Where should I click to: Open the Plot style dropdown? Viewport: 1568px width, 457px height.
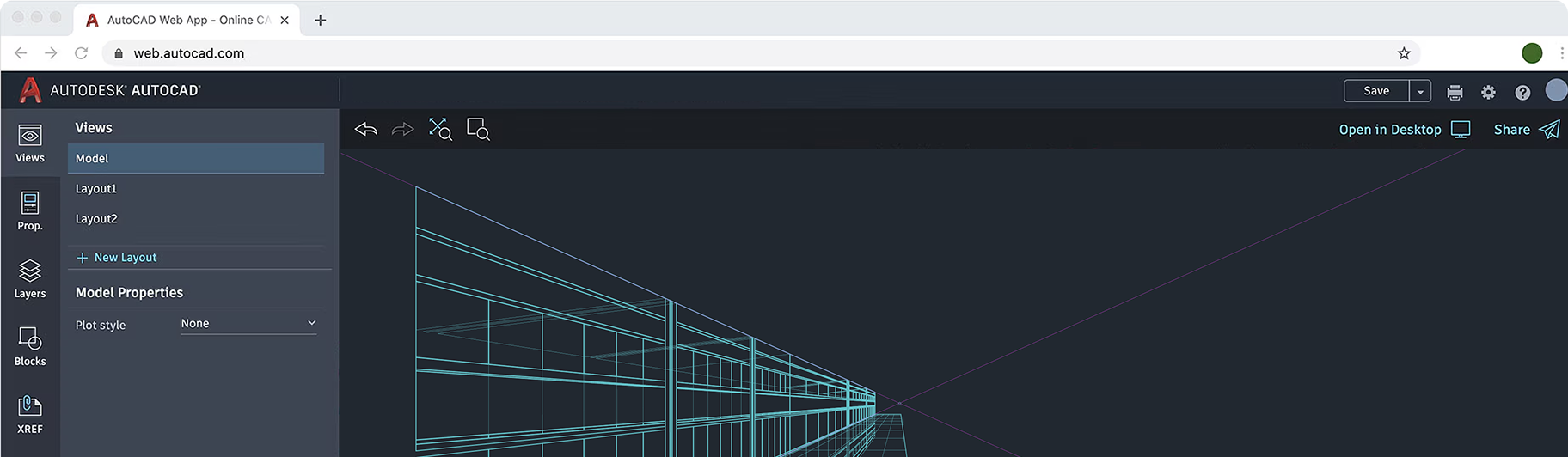click(x=248, y=324)
